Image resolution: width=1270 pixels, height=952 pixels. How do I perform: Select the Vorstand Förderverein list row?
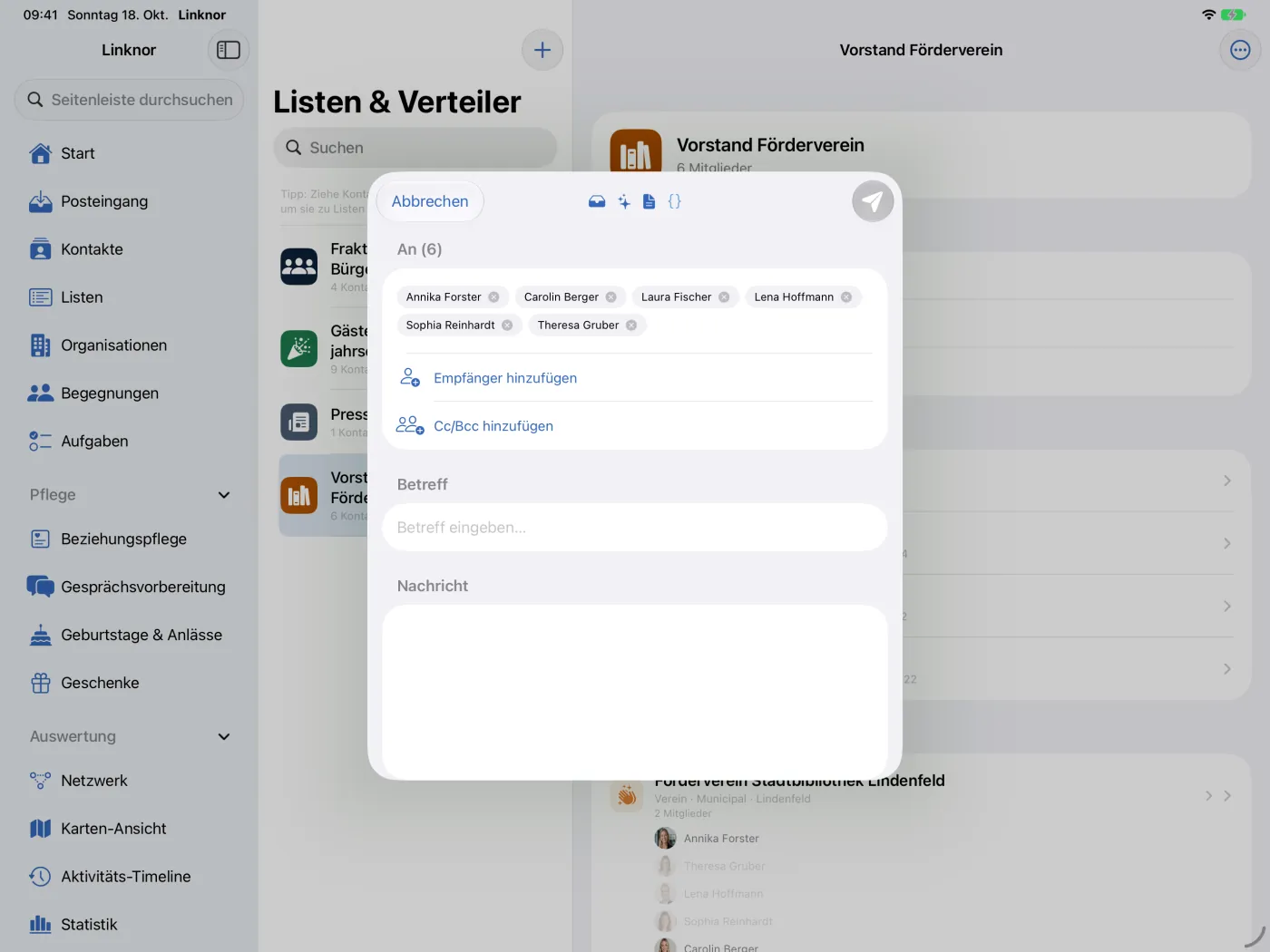tap(324, 495)
